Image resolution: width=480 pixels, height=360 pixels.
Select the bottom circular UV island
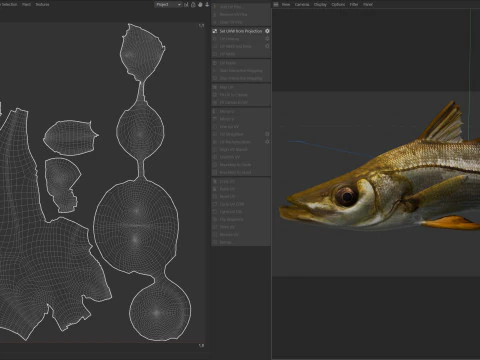point(160,310)
